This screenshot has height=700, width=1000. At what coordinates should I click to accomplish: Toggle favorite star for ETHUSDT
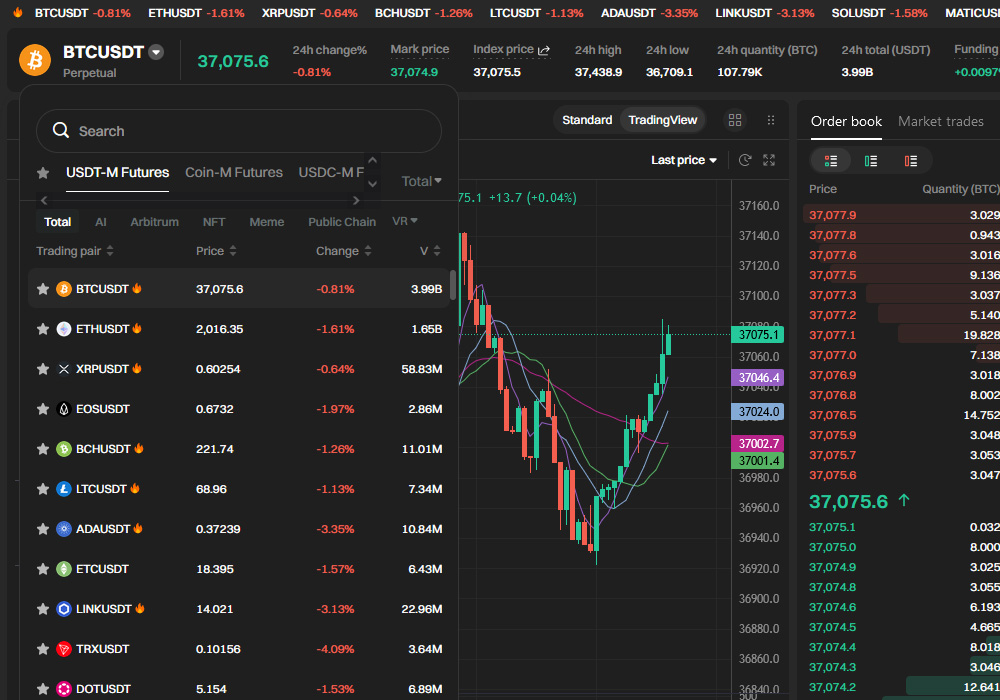43,329
